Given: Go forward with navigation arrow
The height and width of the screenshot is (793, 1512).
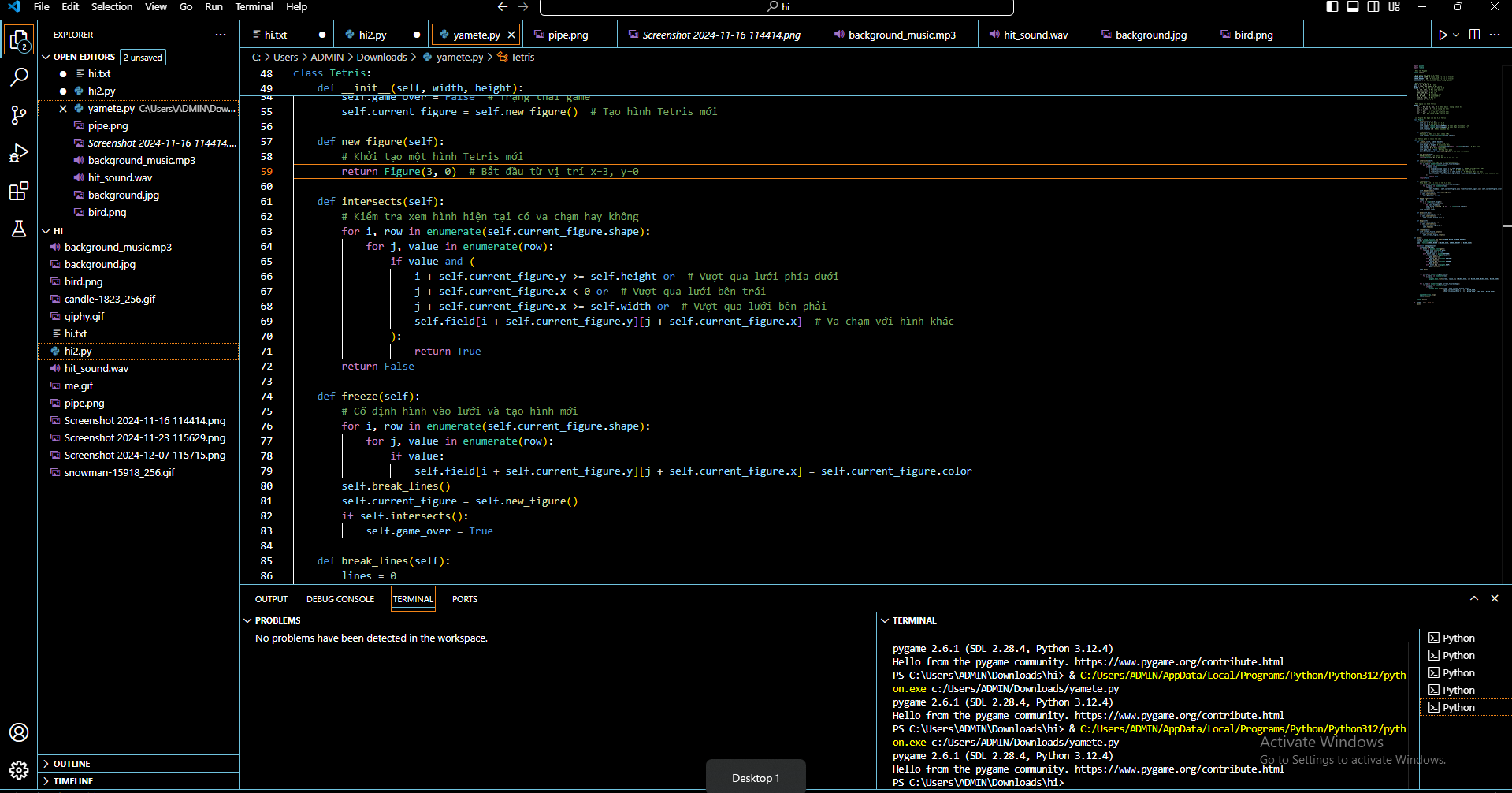Looking at the screenshot, I should point(524,7).
